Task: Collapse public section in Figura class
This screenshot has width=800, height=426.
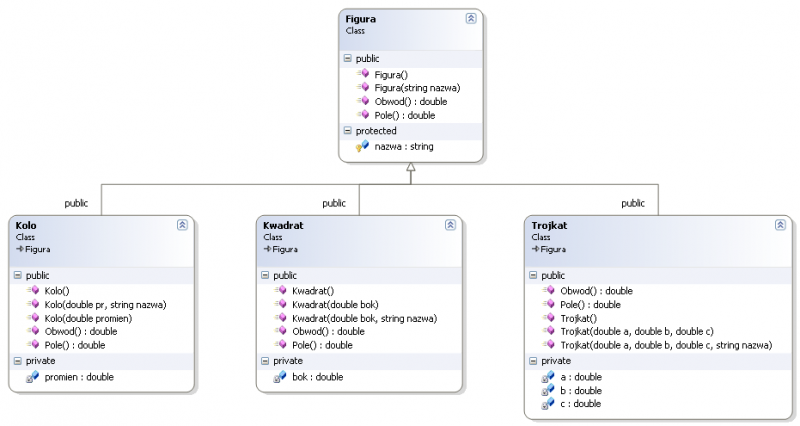Action: click(347, 59)
